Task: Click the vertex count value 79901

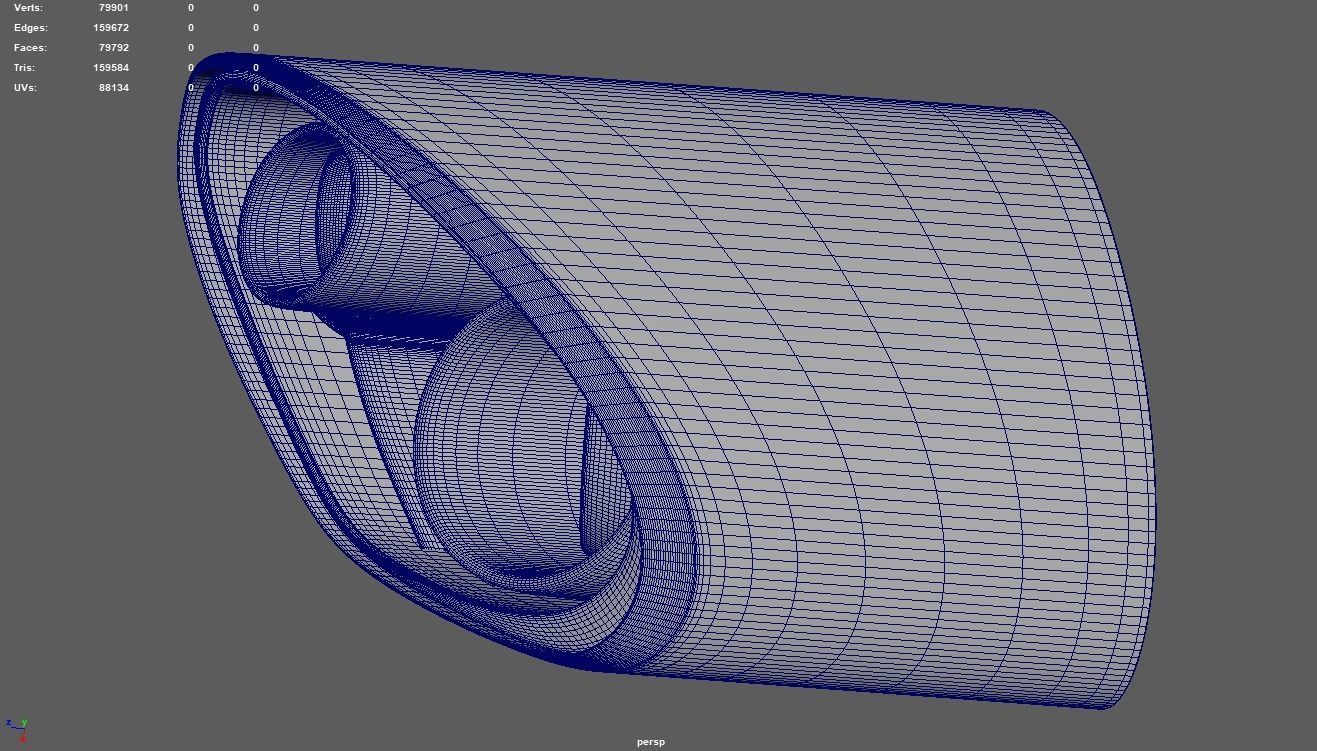Action: [114, 8]
